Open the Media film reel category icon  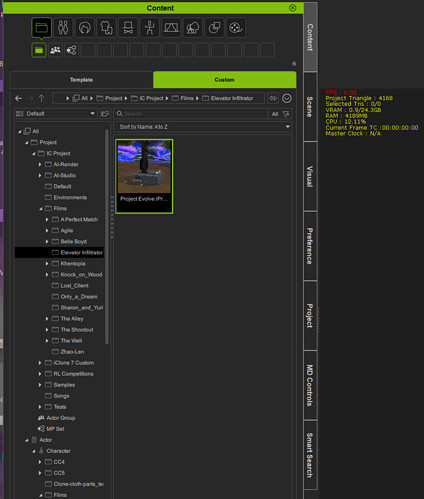click(x=236, y=28)
